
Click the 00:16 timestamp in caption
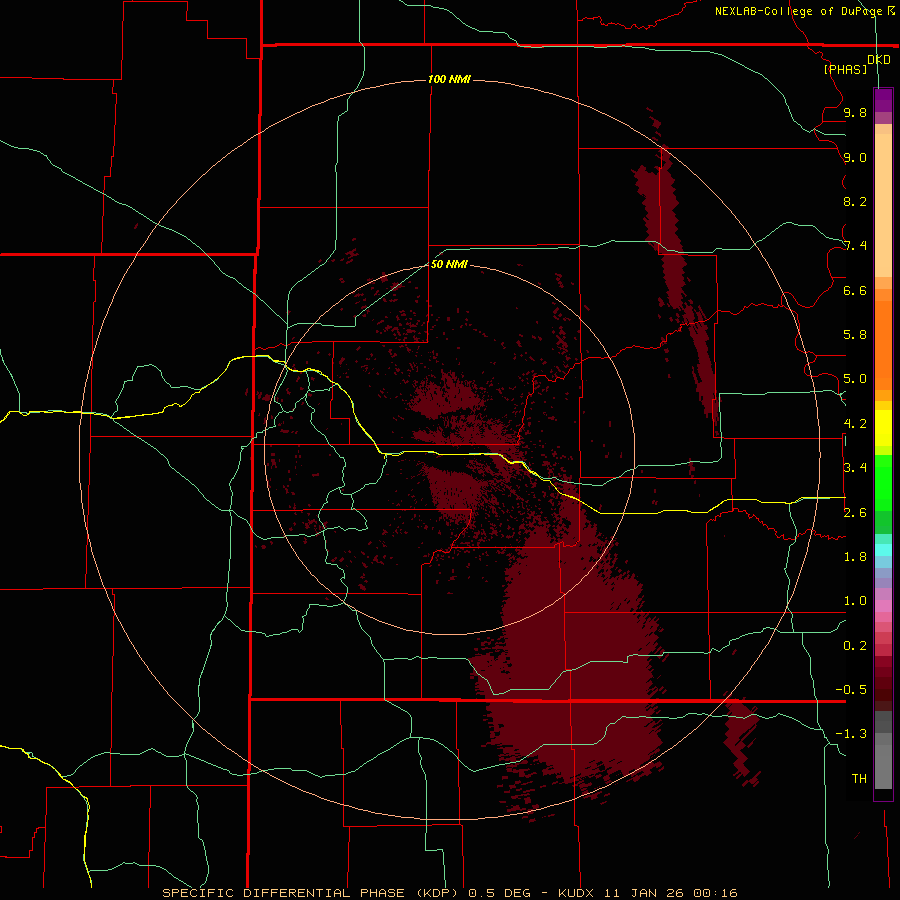click(x=715, y=893)
